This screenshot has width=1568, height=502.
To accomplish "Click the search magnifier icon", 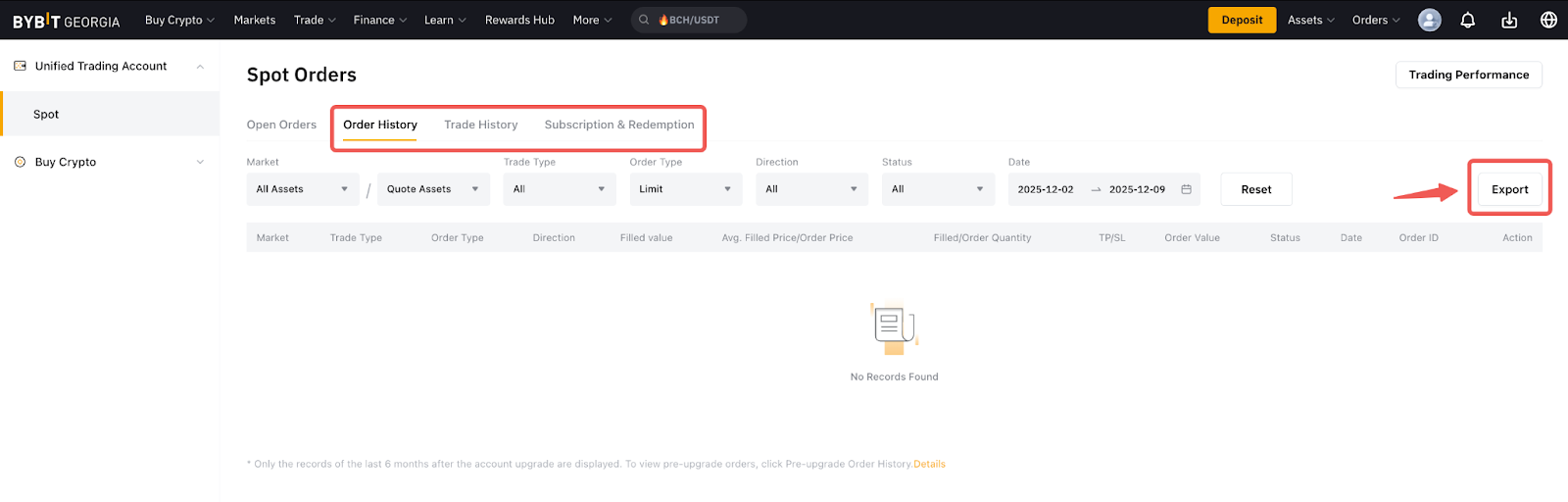I will (x=644, y=21).
